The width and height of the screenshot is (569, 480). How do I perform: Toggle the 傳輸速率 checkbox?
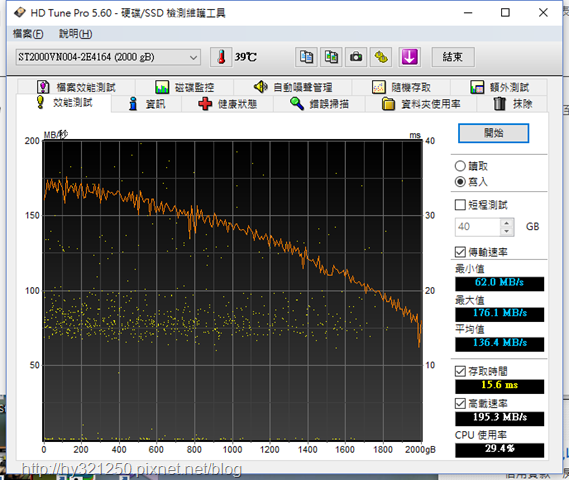coord(460,252)
